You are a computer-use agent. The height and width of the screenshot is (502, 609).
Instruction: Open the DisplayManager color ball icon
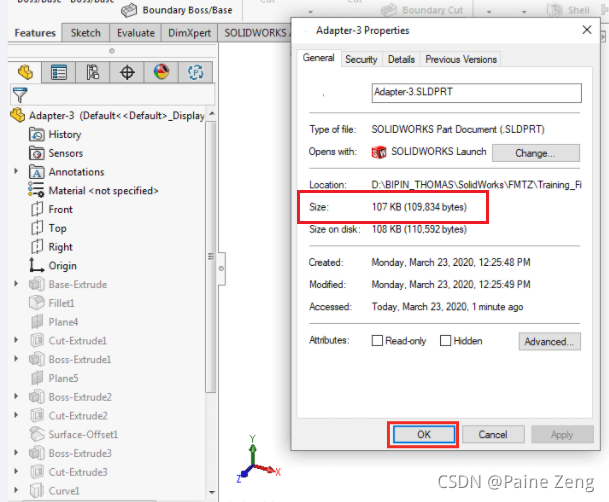[161, 72]
